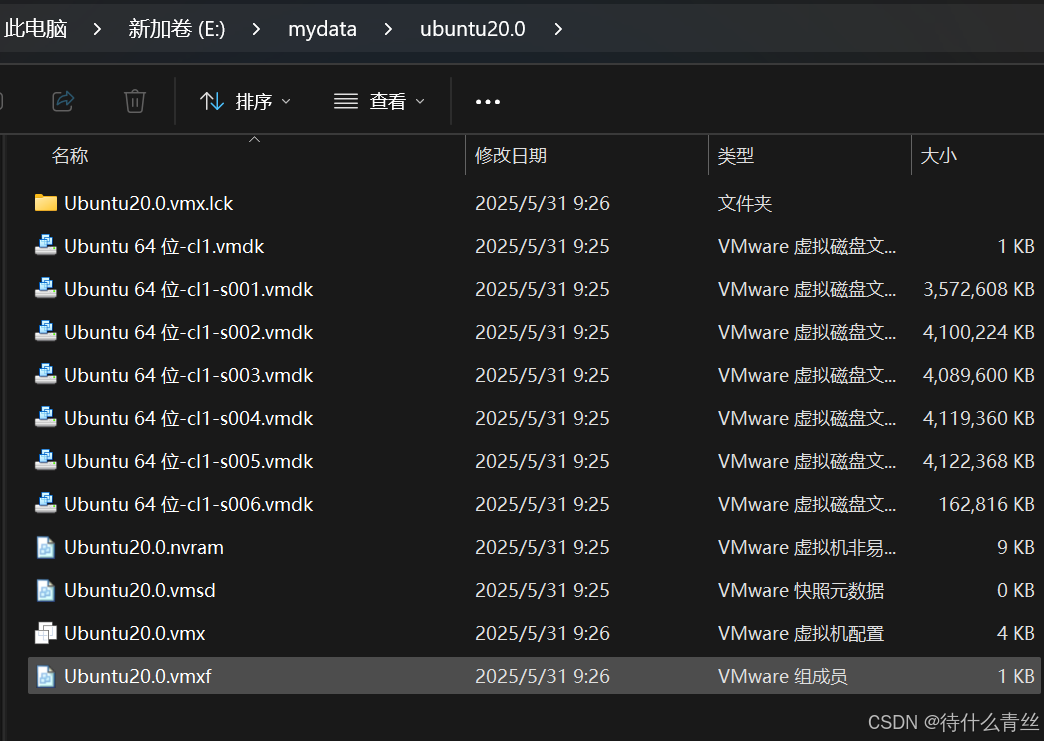Select file name Ubuntu 64 位-cl1-s001.vmdk
Viewport: 1044px width, 741px height.
[x=188, y=289]
